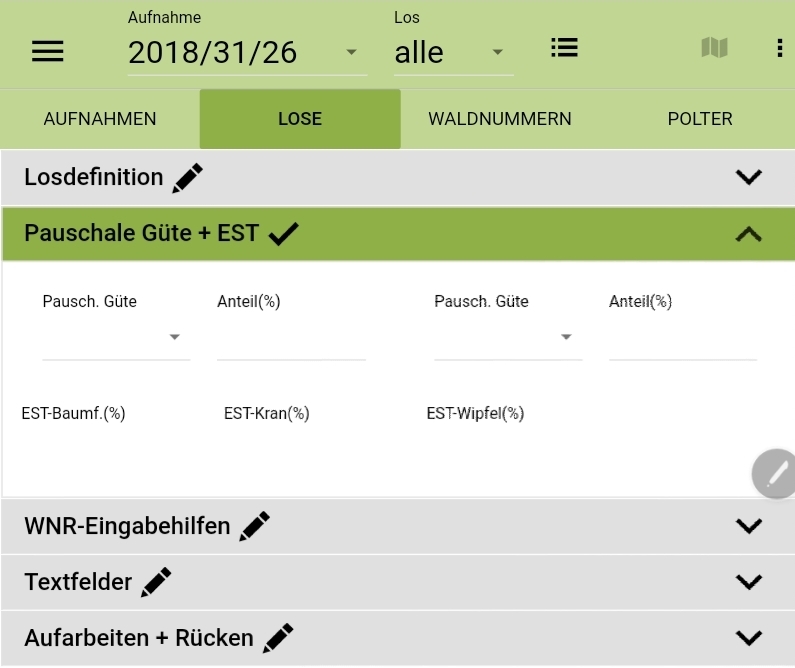Switch to the Polter tab

tap(700, 119)
